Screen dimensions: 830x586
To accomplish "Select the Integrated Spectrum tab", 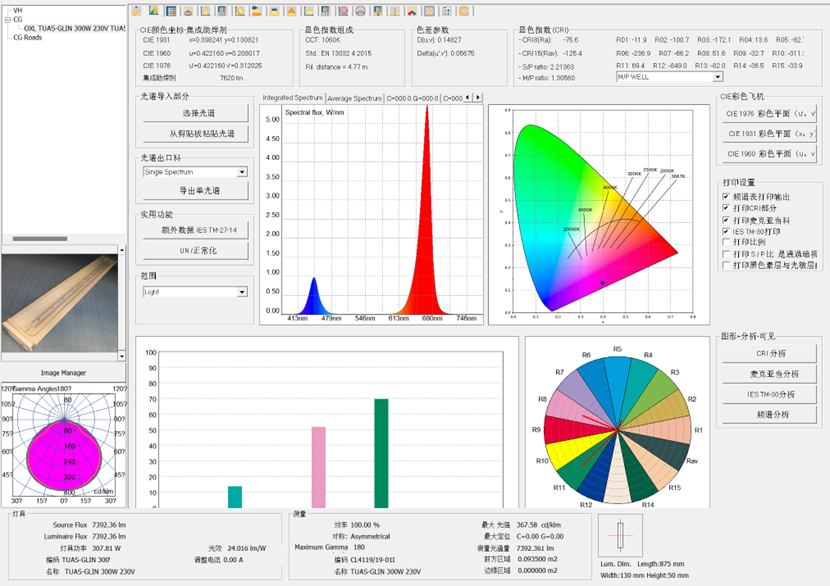I will tap(291, 98).
